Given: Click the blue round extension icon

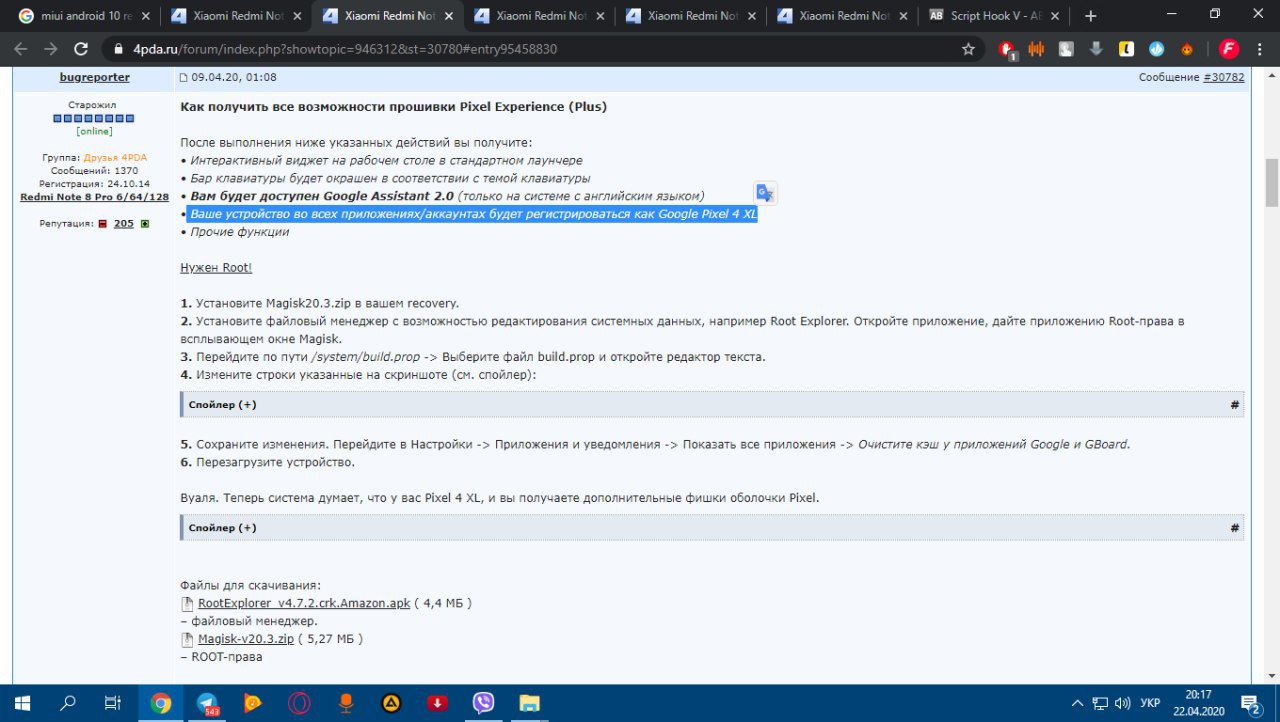Looking at the screenshot, I should [x=1157, y=49].
